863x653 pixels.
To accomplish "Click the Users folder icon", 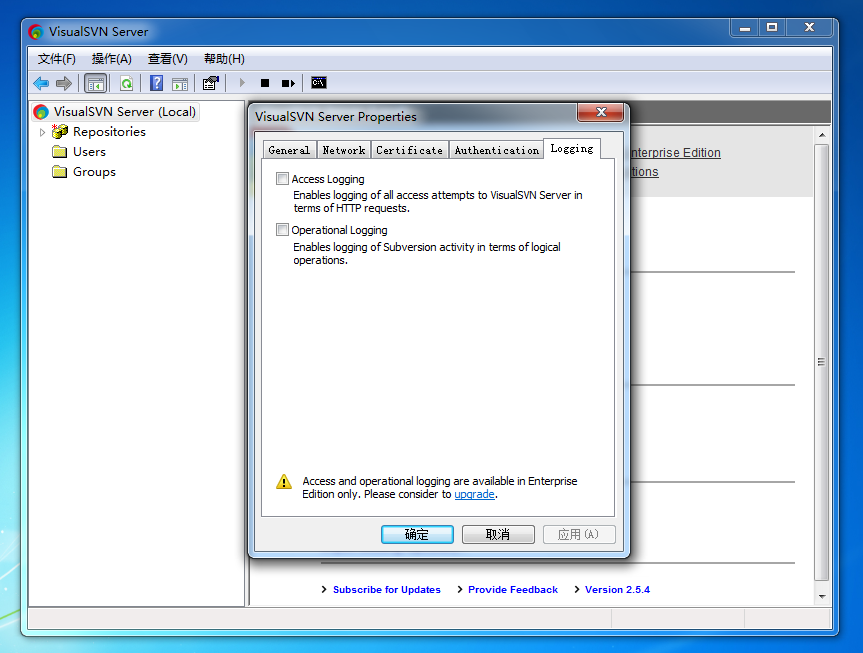I will click(x=59, y=151).
